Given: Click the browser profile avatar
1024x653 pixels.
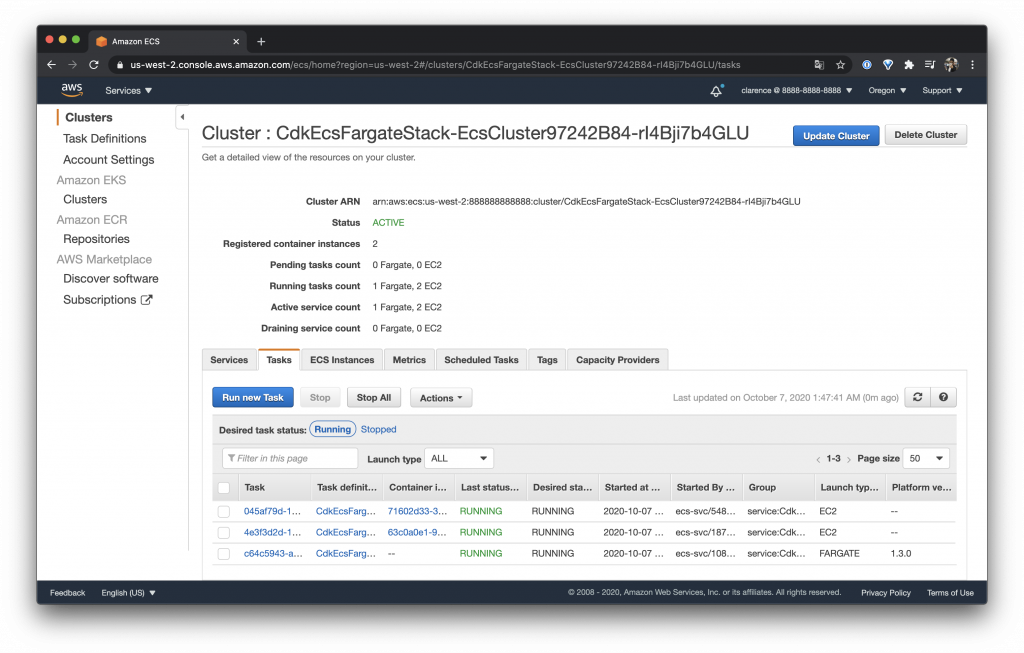Looking at the screenshot, I should (x=951, y=65).
